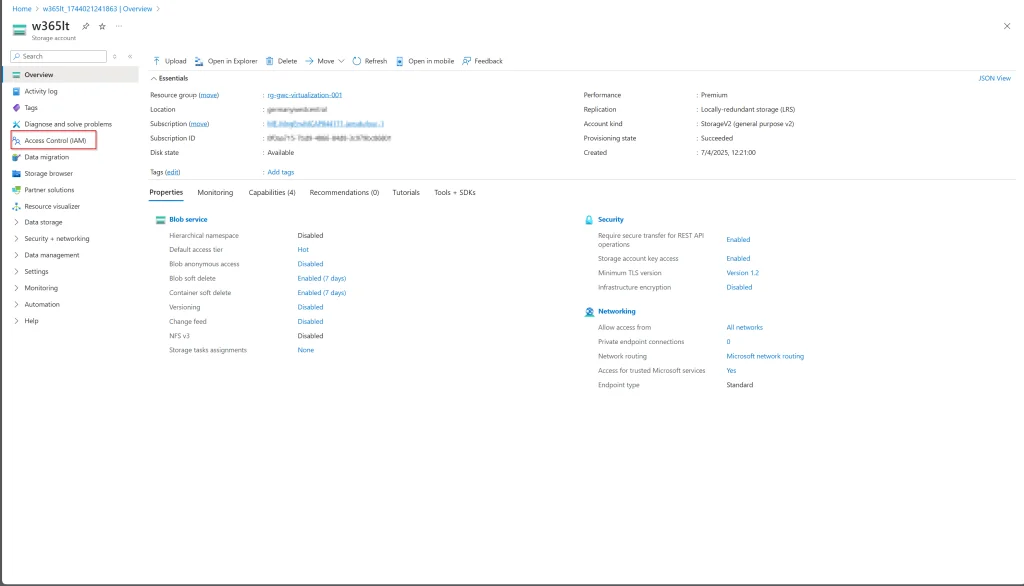Expand the Monitoring group in the sidebar
The width and height of the screenshot is (1024, 586).
[16, 287]
